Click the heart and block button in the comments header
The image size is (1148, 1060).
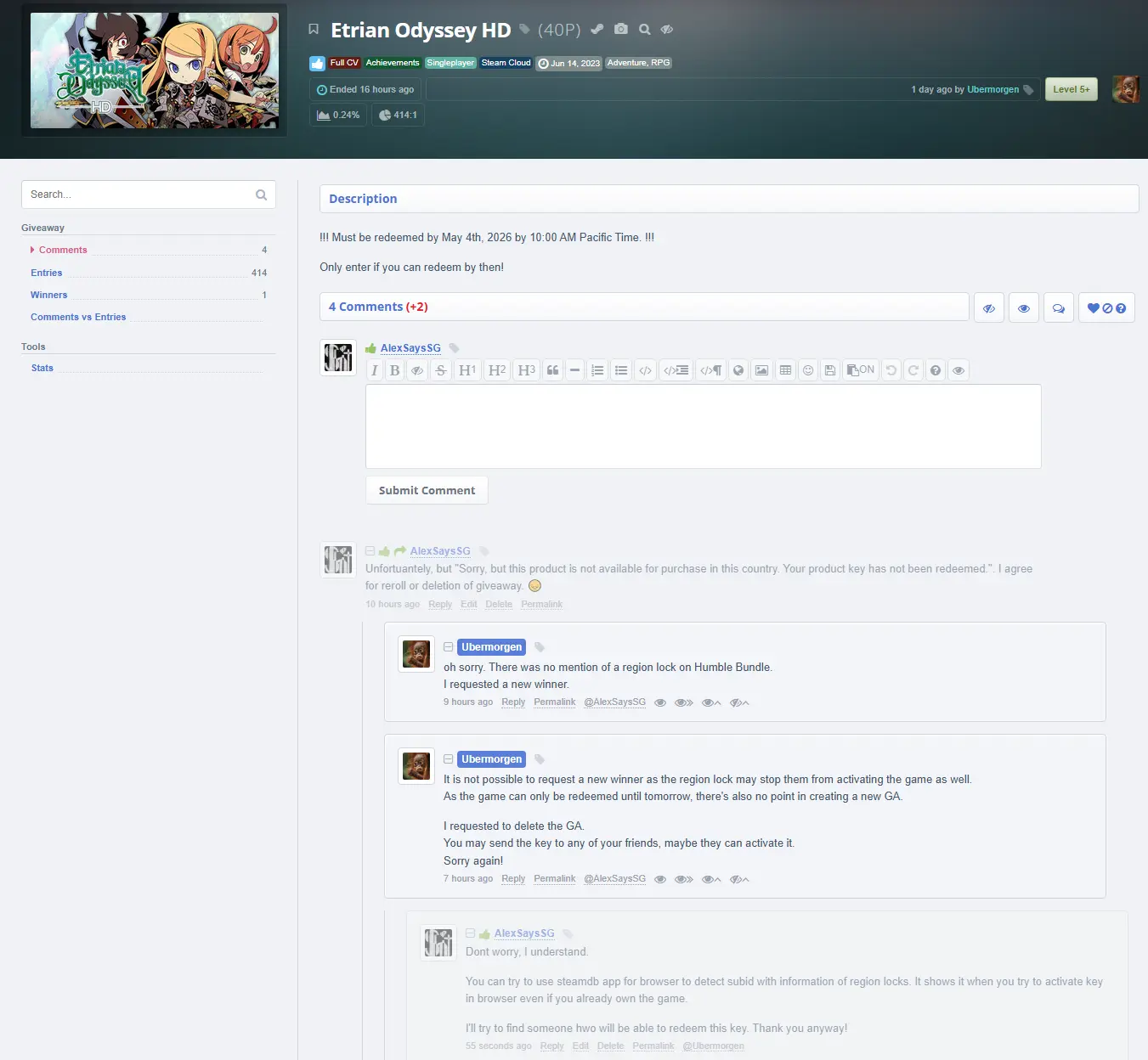[x=1106, y=308]
